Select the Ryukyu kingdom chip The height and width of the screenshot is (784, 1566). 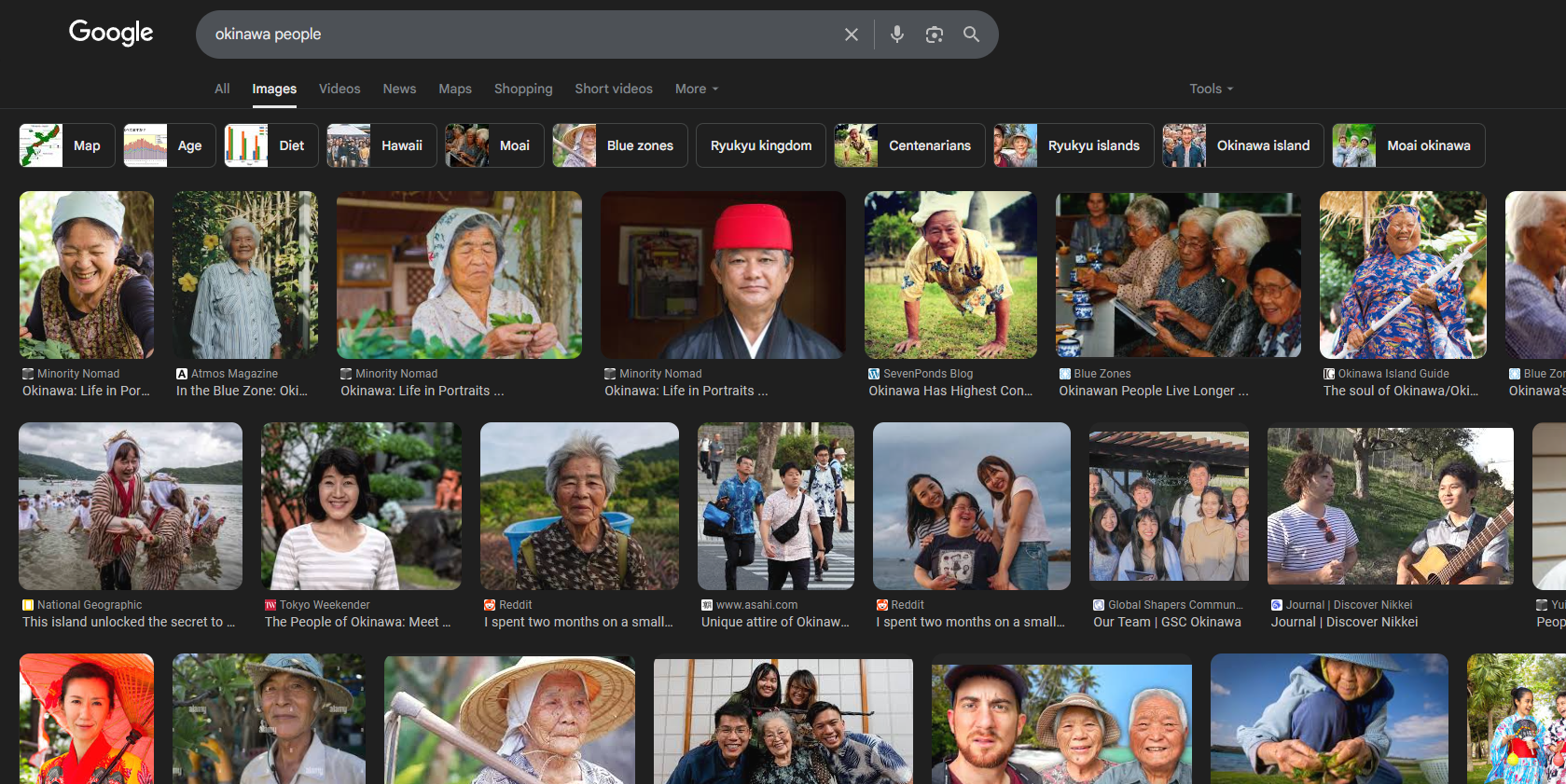(x=761, y=145)
